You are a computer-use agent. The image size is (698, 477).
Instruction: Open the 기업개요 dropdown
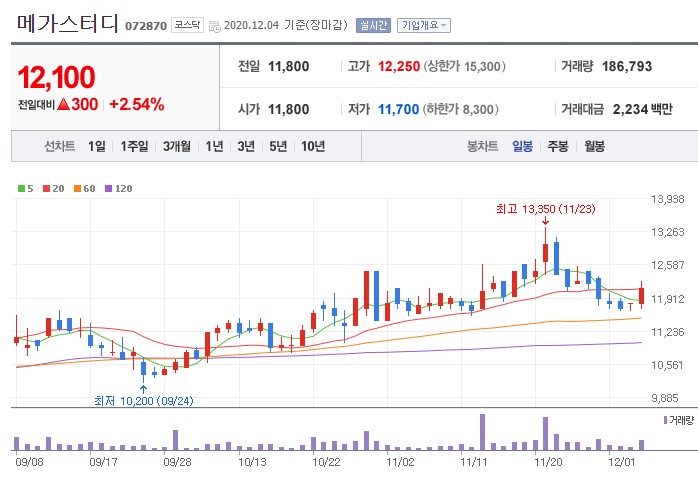pos(423,25)
